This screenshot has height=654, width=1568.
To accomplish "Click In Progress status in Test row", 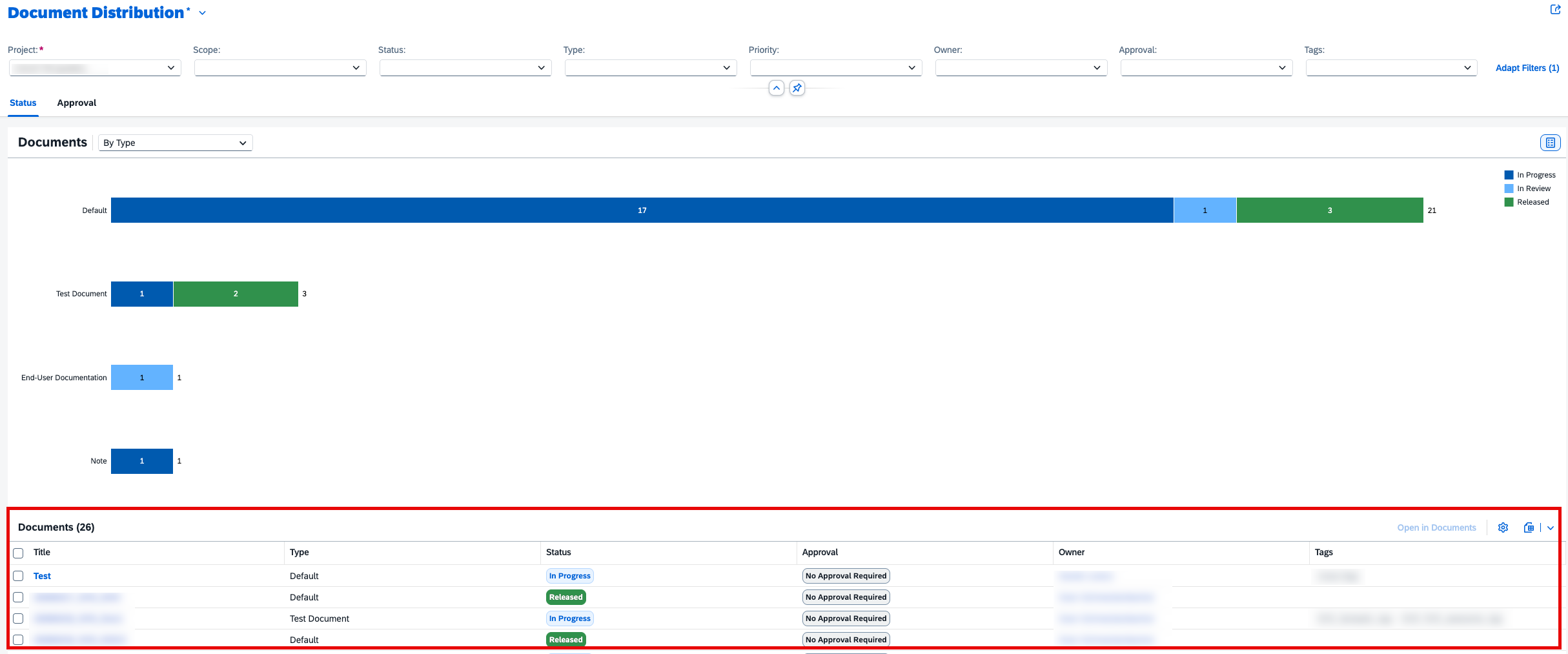I will click(570, 576).
